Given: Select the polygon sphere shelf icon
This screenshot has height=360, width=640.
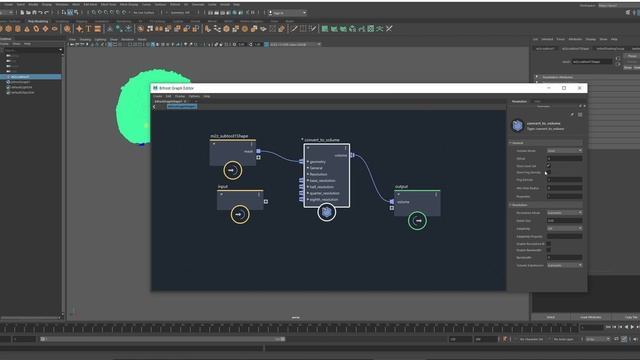Looking at the screenshot, I should 1,29.
